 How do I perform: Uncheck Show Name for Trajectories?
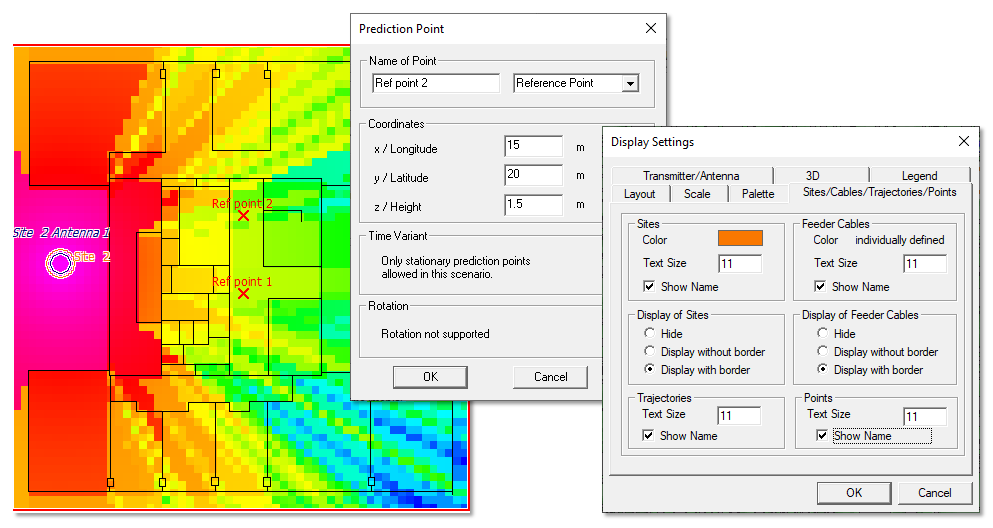click(648, 436)
